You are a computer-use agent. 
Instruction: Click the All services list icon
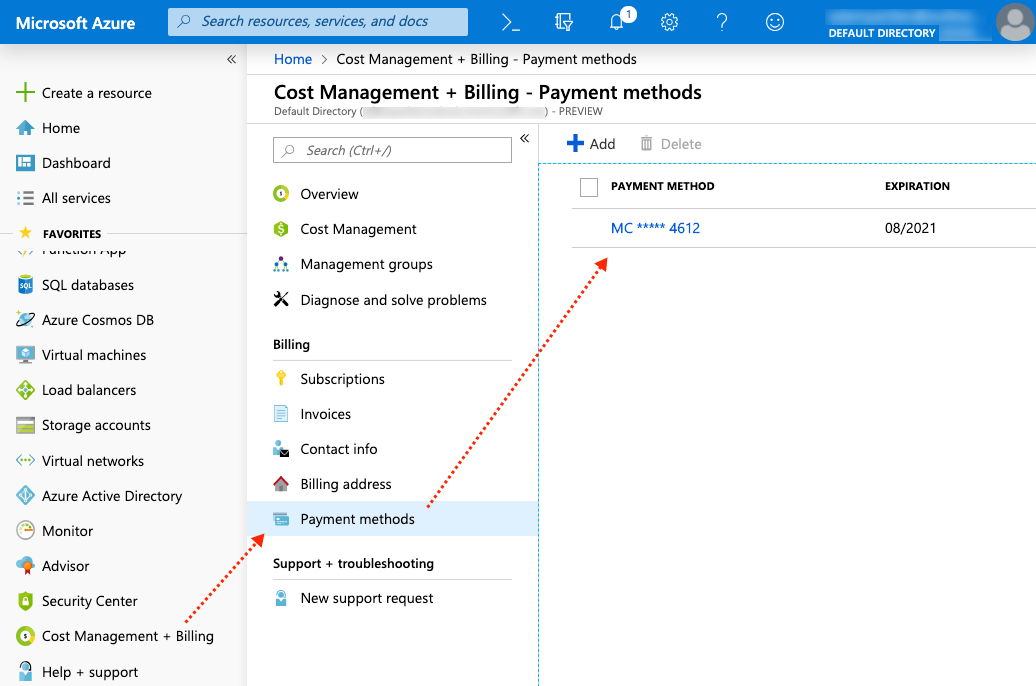point(25,198)
